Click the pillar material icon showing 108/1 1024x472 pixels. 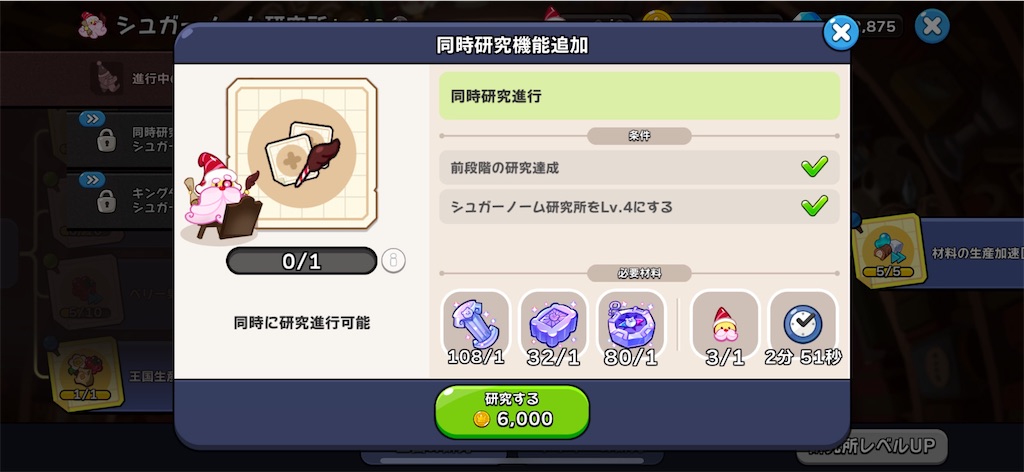(476, 324)
